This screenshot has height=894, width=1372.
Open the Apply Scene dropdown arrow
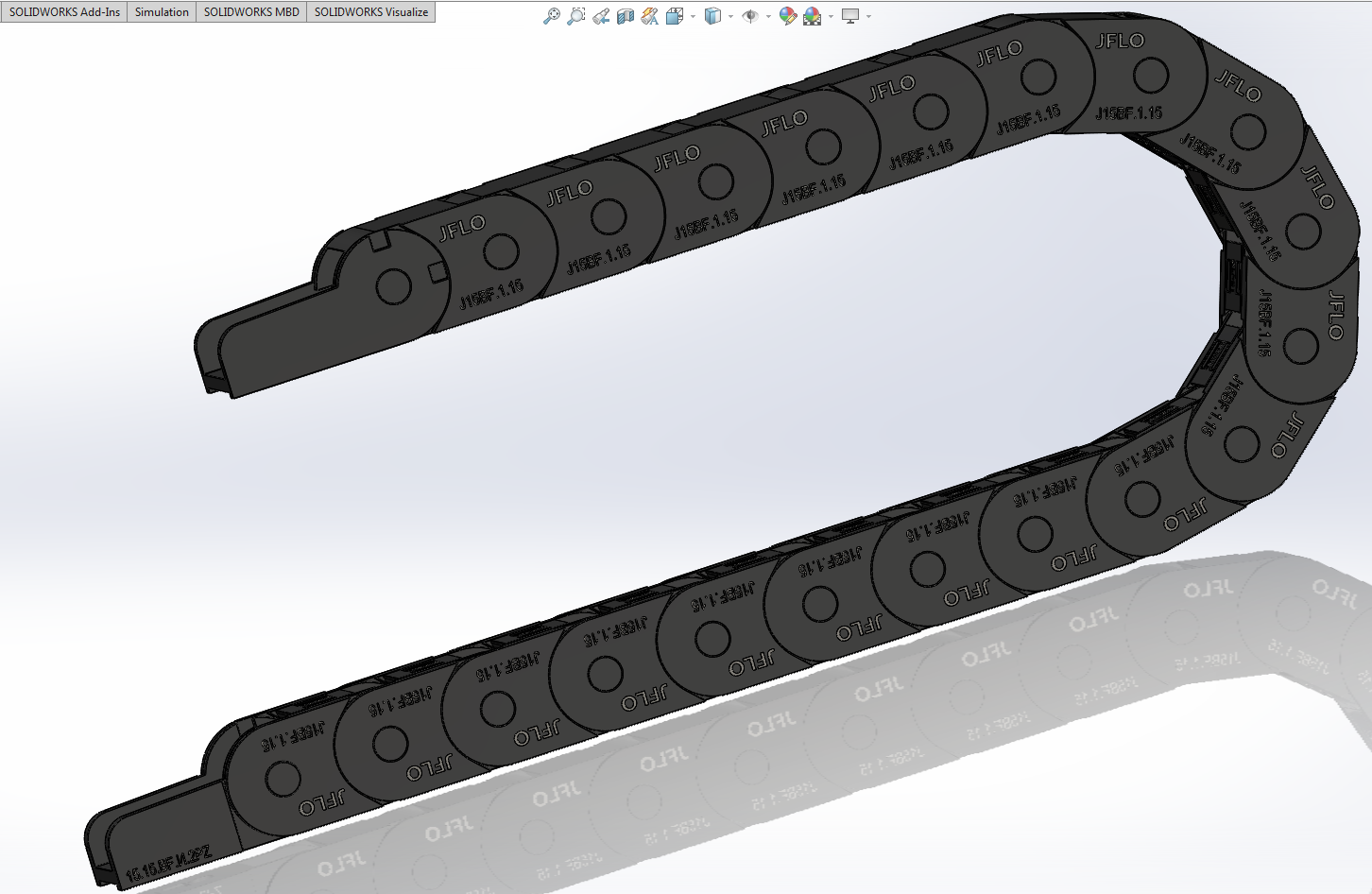(831, 16)
